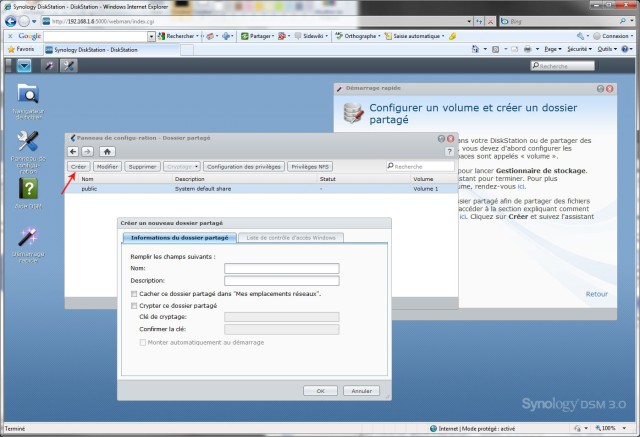Open IE Sécurité menu dropdown
Screen dimensions: 640x437
point(580,49)
